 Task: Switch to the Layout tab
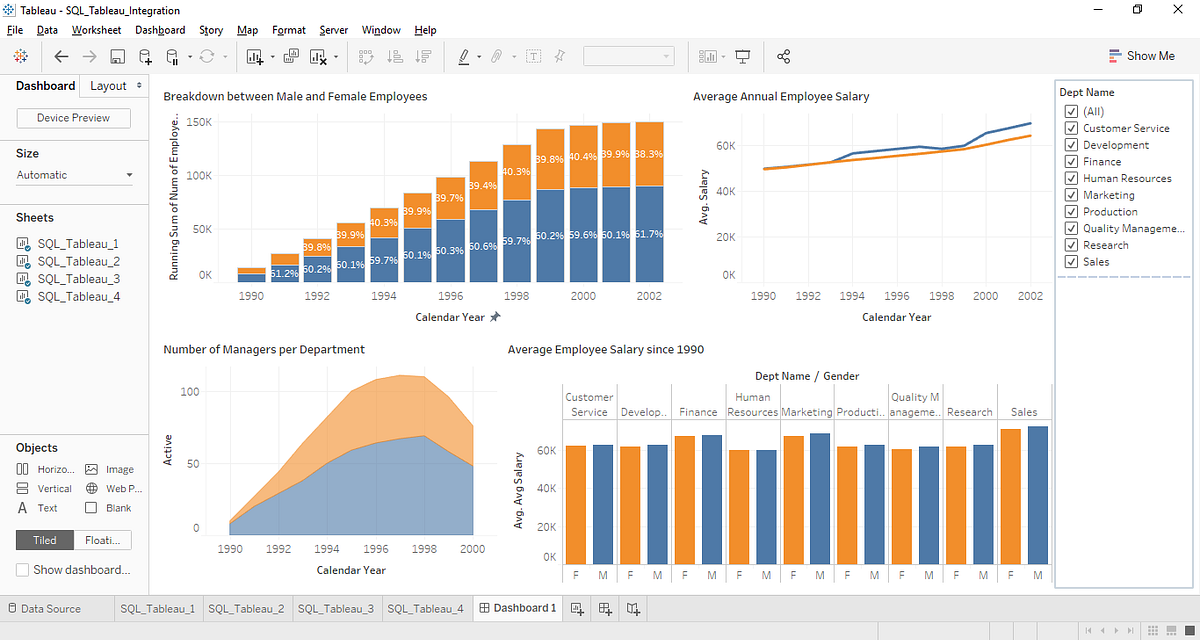[x=106, y=86]
